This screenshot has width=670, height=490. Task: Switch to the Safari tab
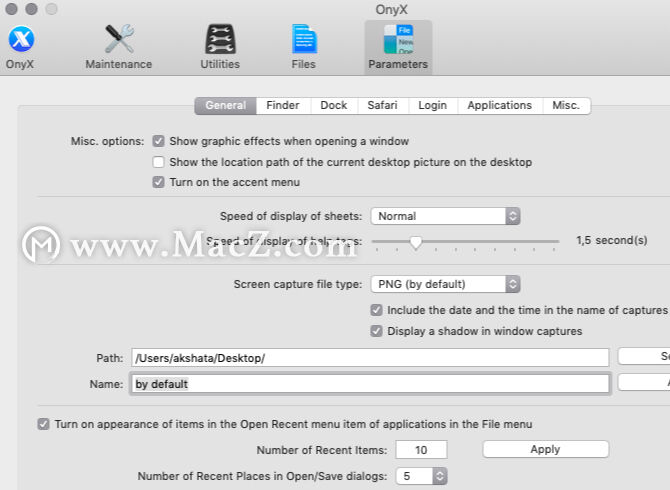coord(382,106)
